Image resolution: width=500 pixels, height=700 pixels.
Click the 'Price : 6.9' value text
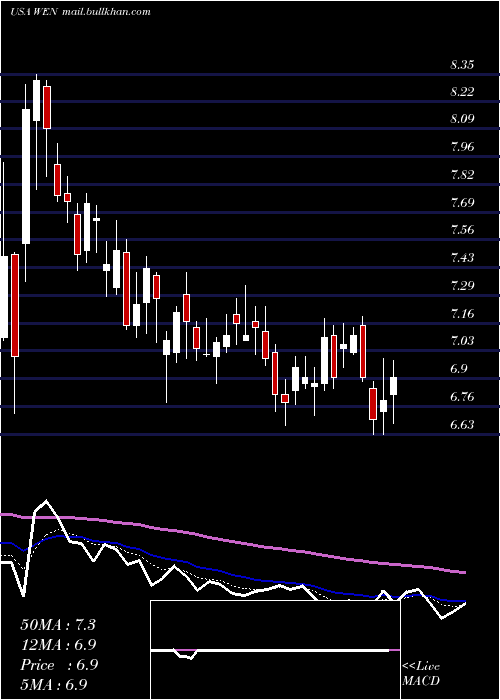[x=58, y=665]
